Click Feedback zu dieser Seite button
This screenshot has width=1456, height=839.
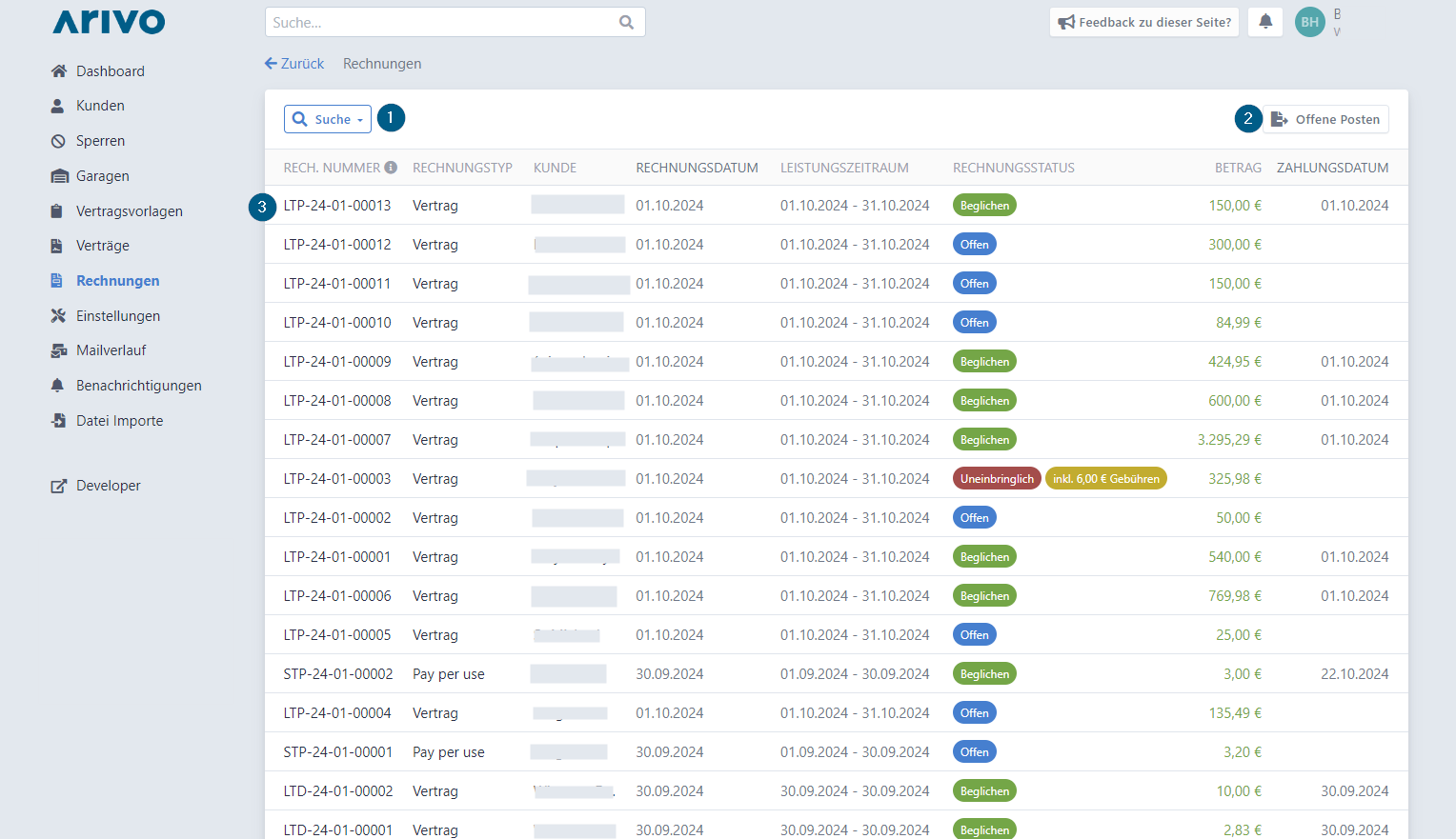coord(1144,22)
